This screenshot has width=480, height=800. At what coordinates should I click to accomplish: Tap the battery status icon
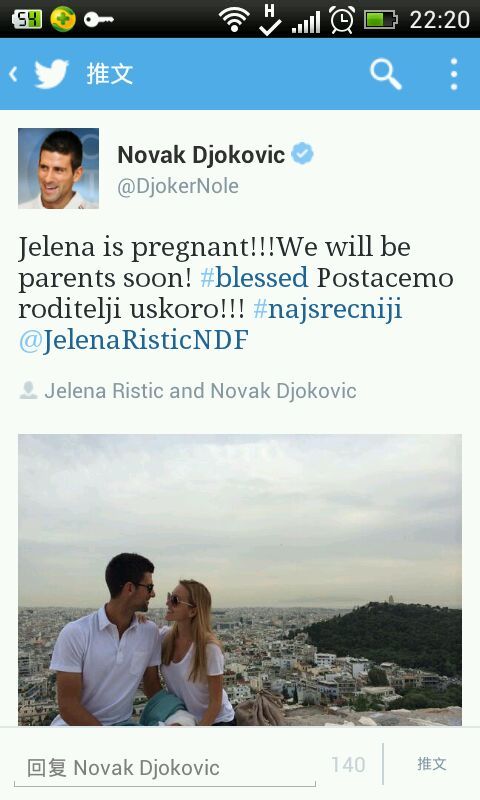pyautogui.click(x=381, y=20)
